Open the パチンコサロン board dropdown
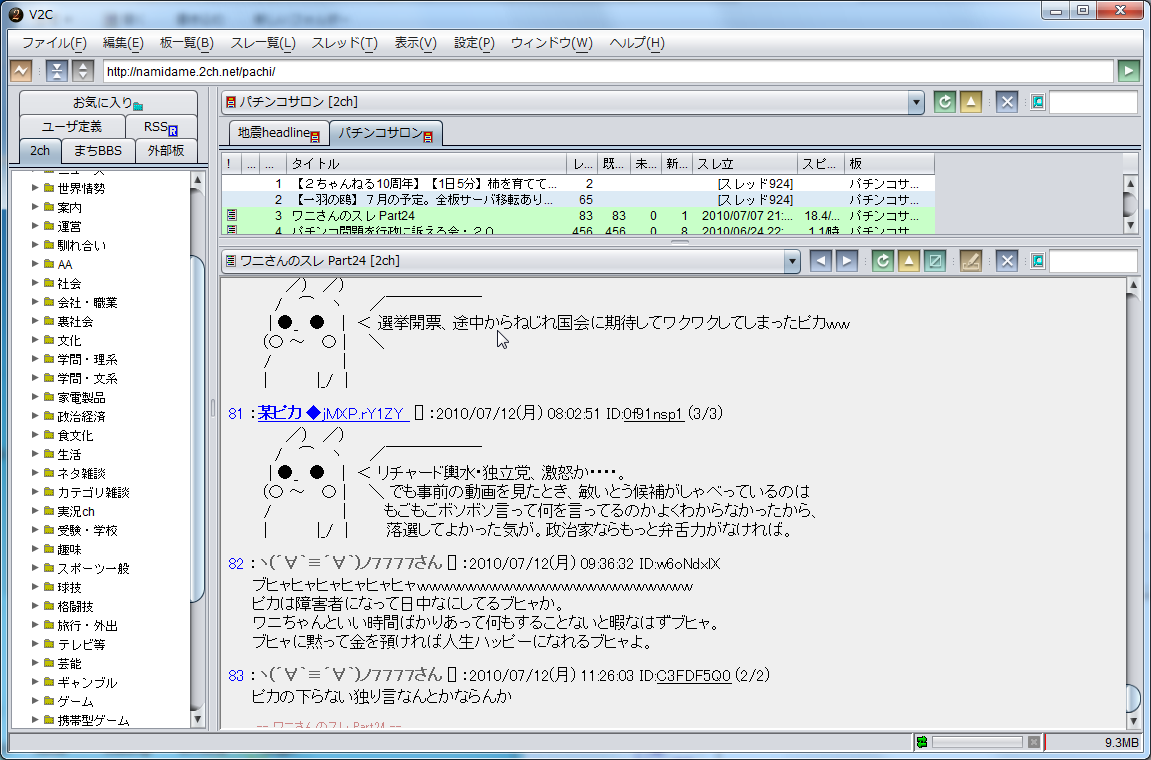The width and height of the screenshot is (1151, 760). 915,102
